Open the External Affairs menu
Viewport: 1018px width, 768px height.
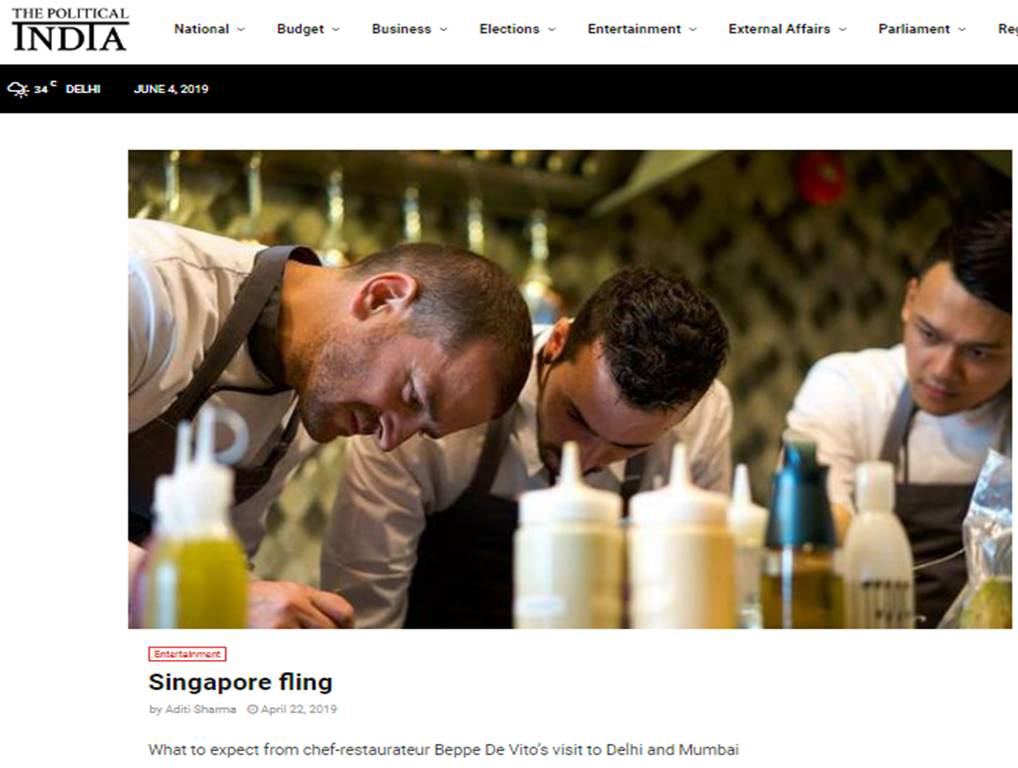pos(779,29)
